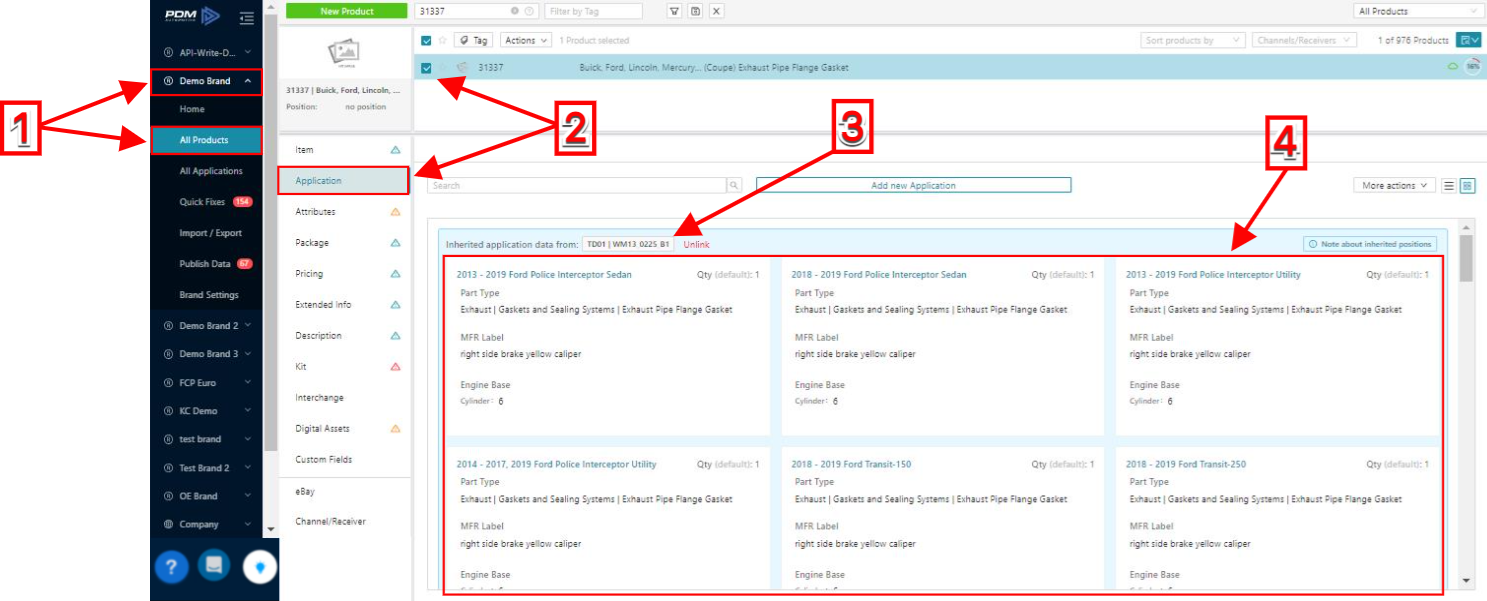The image size is (1487, 601).
Task: Collapse the Demo Brand menu
Action: (x=207, y=81)
